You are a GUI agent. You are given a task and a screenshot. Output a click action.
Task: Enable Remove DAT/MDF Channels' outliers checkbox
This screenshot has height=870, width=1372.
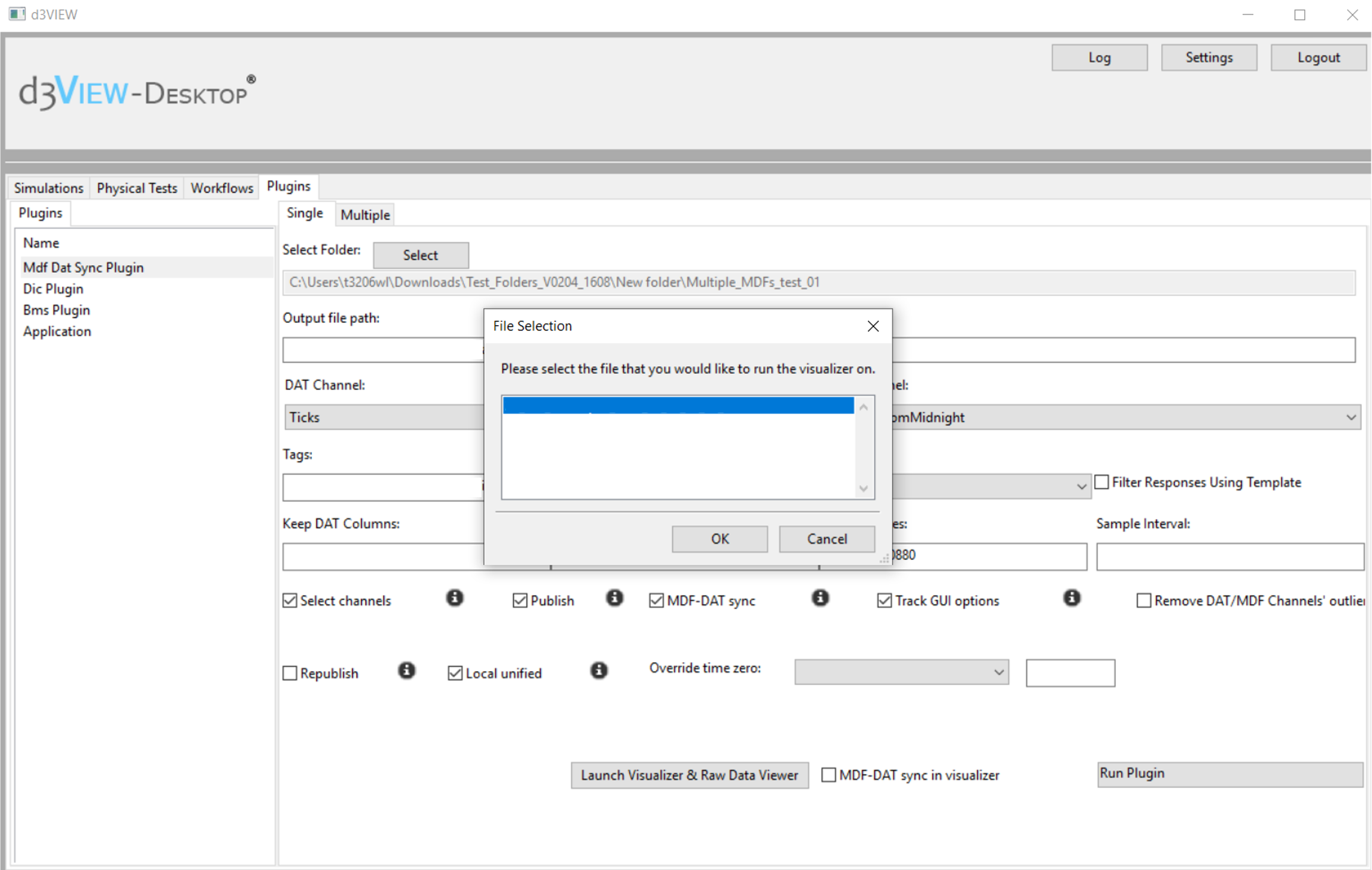pos(1143,600)
